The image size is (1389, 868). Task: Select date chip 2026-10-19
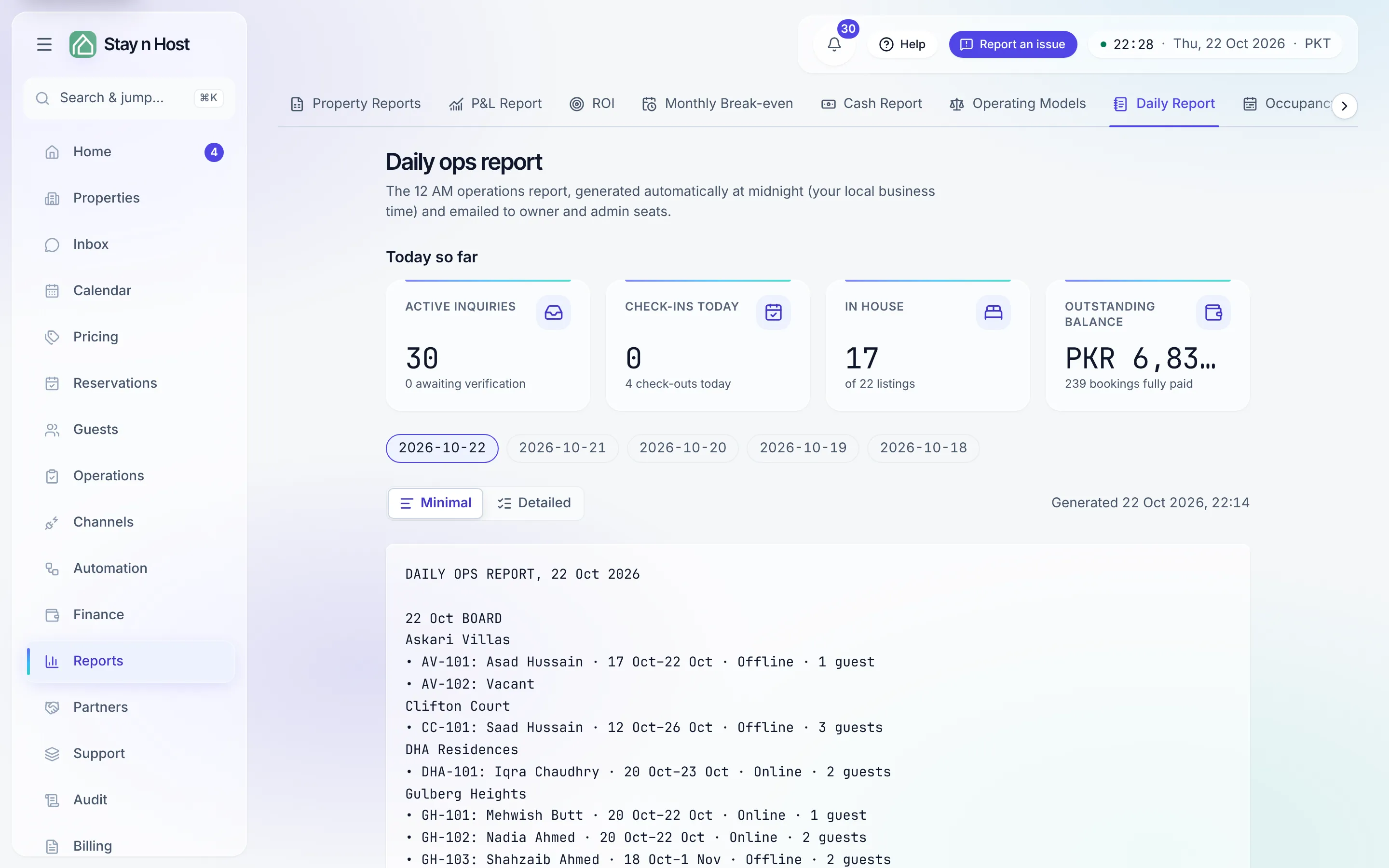[803, 448]
